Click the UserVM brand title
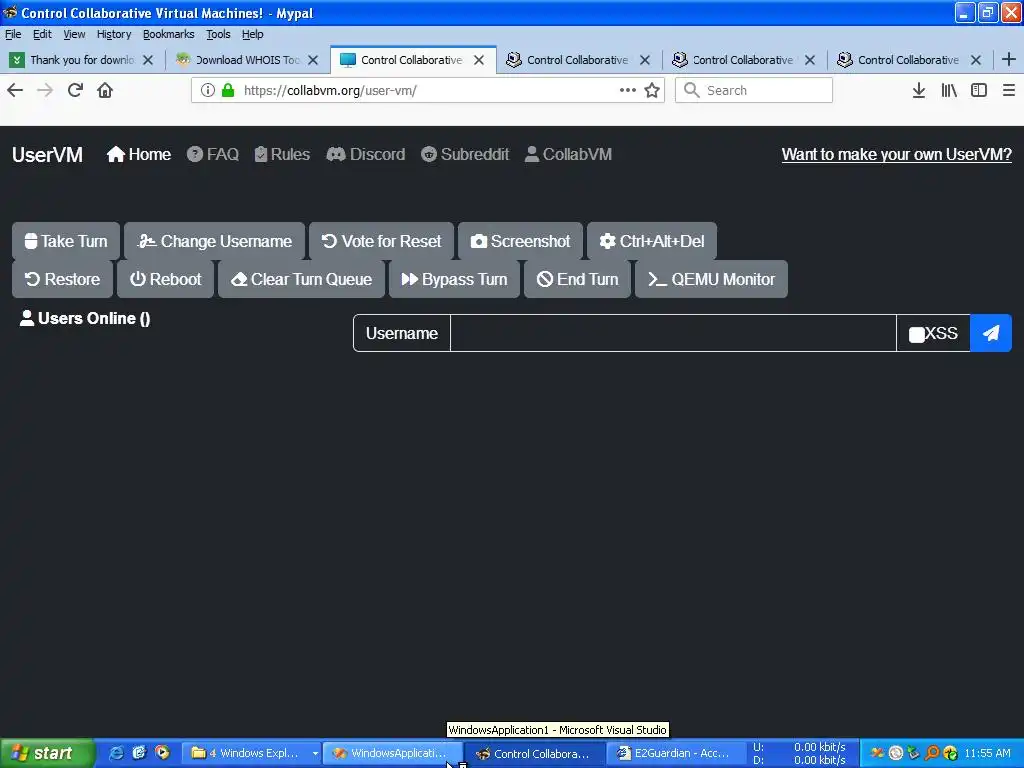The image size is (1024, 768). pos(47,155)
